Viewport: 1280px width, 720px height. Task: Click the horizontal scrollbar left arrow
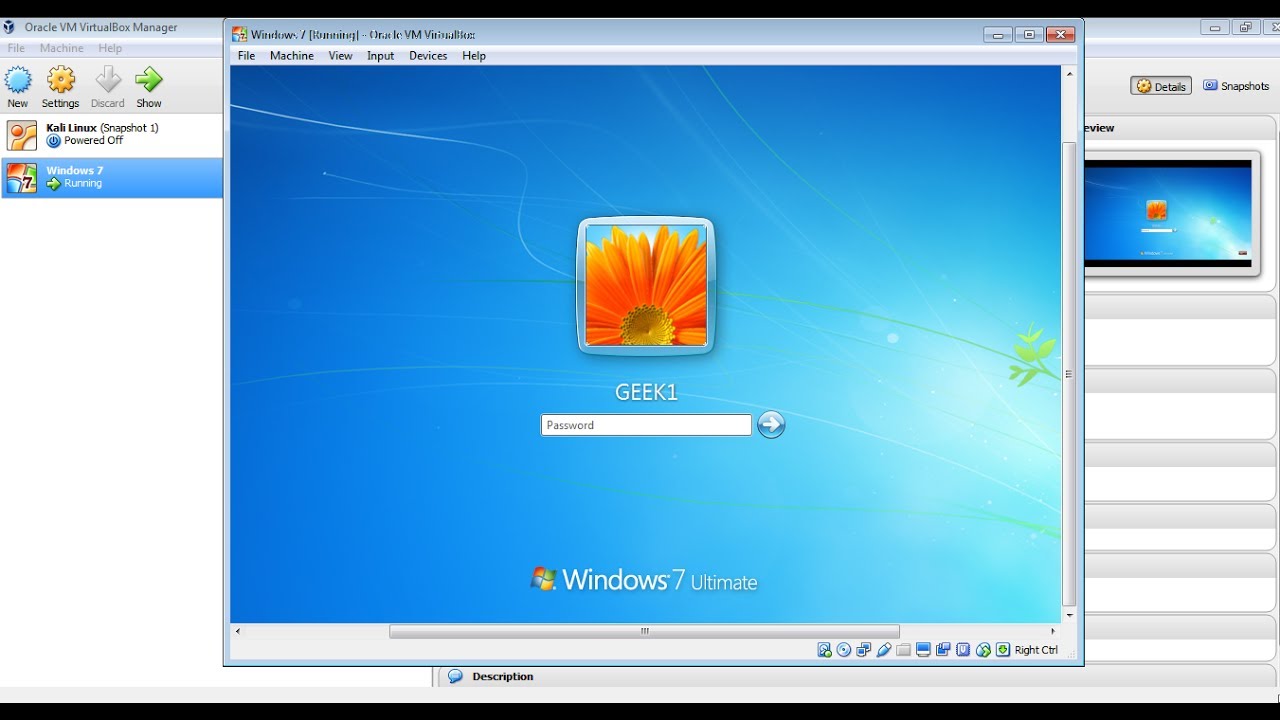tap(237, 631)
